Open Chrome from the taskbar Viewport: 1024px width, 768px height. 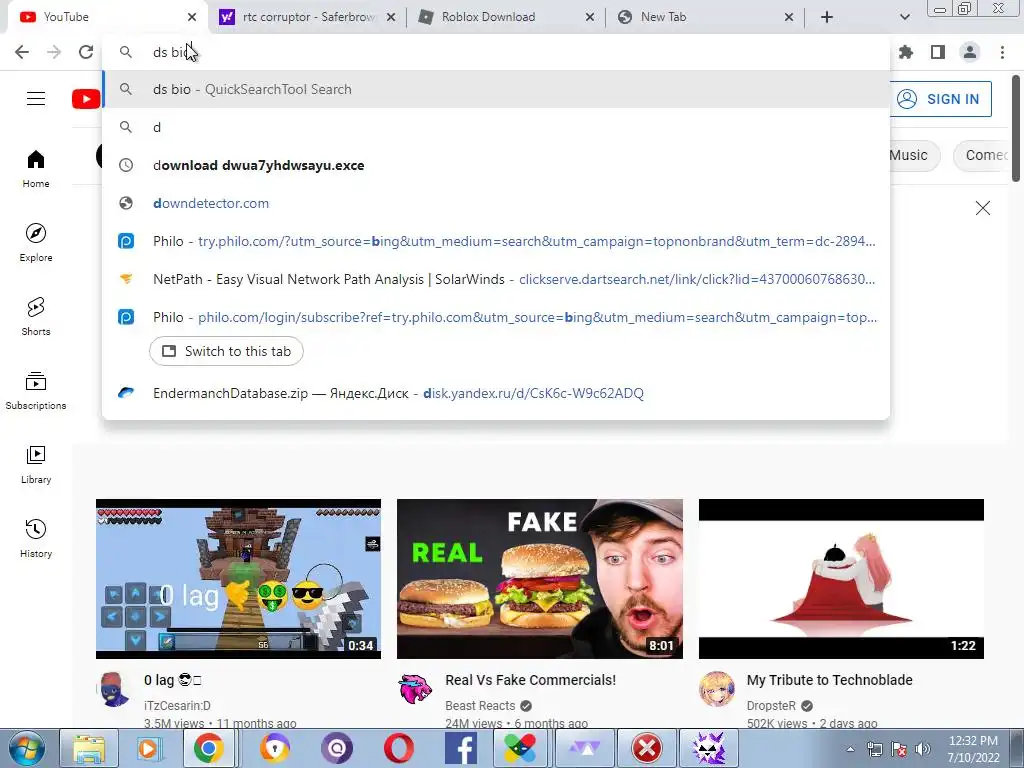pyautogui.click(x=208, y=748)
